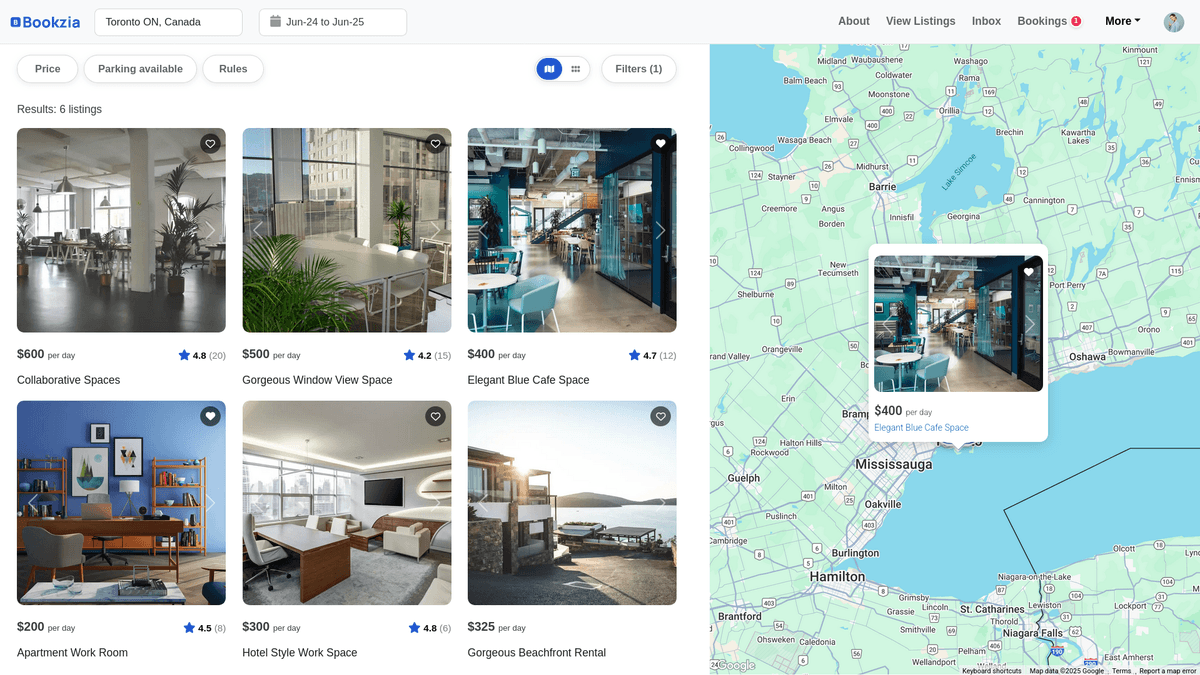The image size is (1200, 675).
Task: Open the profile avatar menu
Action: click(1173, 21)
